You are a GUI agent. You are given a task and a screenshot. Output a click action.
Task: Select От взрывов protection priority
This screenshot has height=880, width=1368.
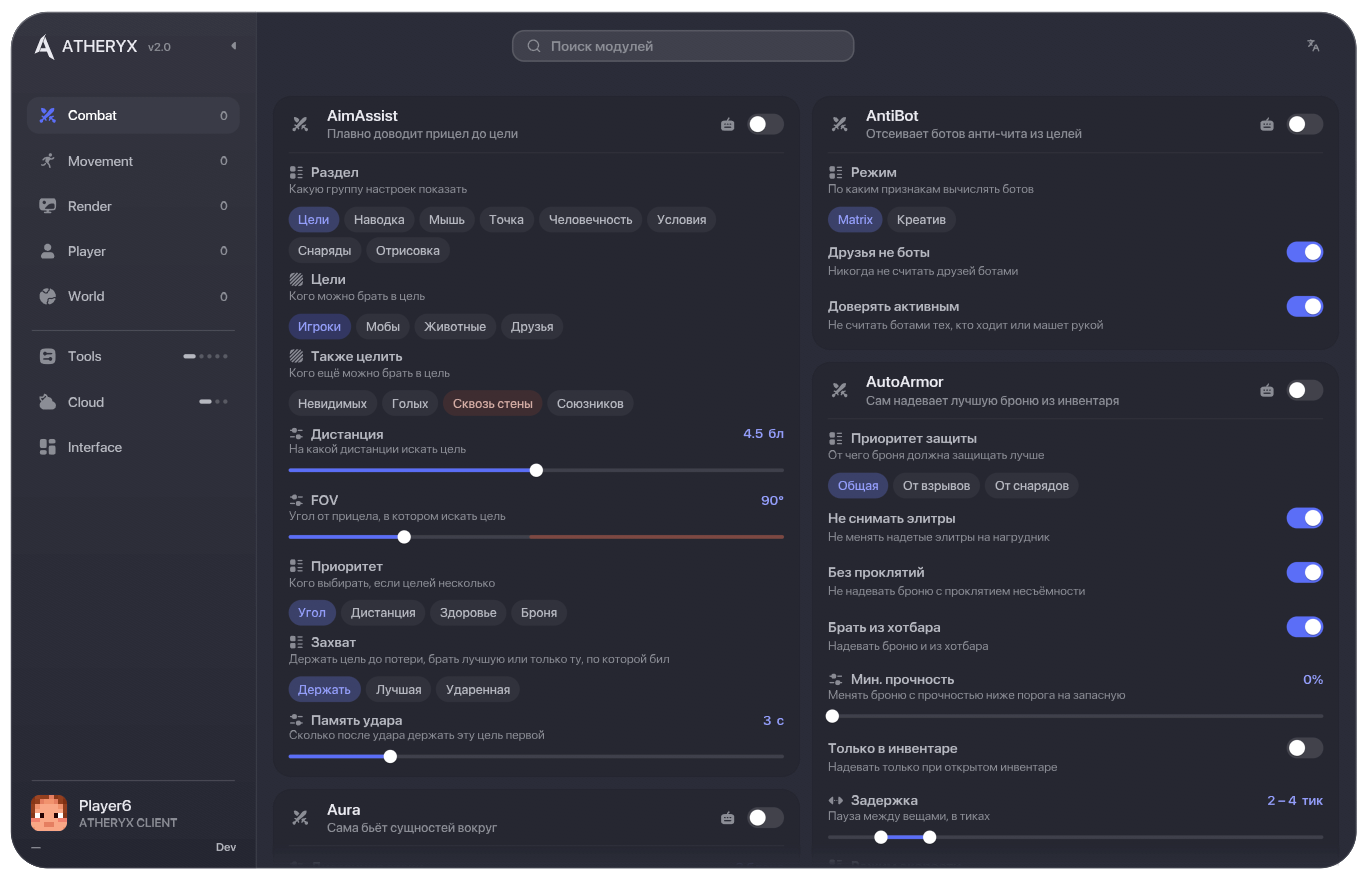coord(936,486)
